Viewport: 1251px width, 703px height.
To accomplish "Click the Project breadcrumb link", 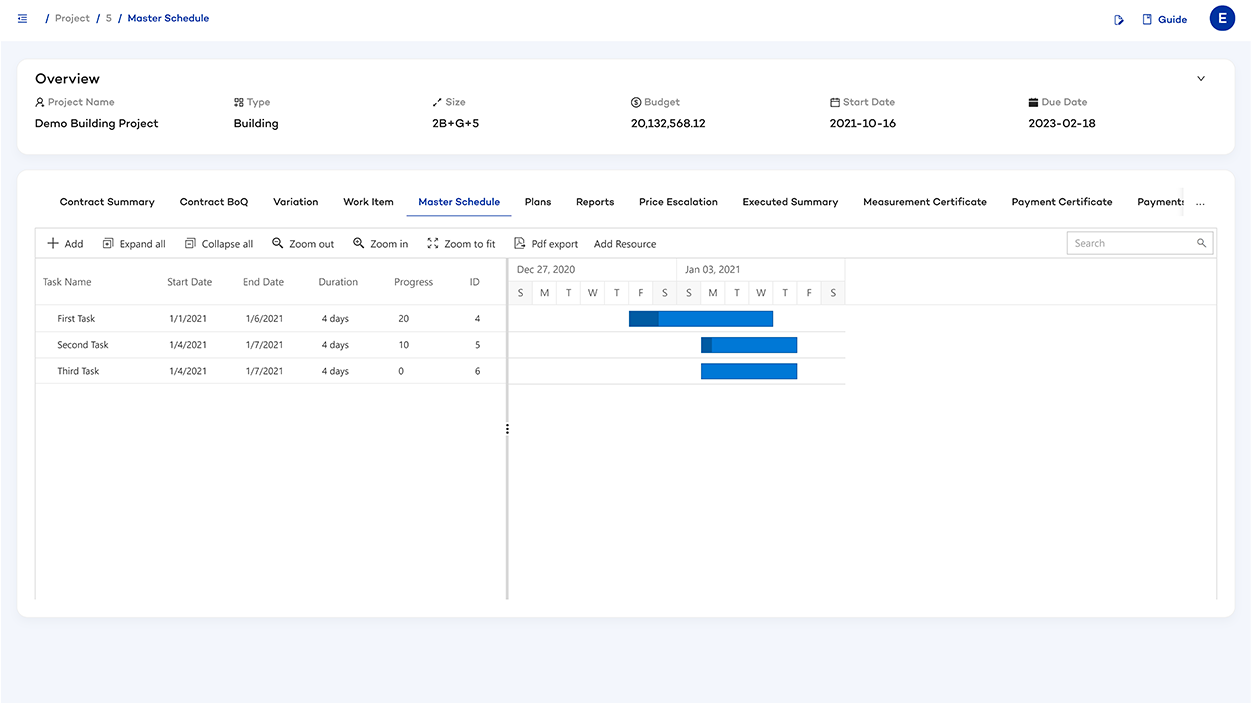I will click(x=72, y=19).
